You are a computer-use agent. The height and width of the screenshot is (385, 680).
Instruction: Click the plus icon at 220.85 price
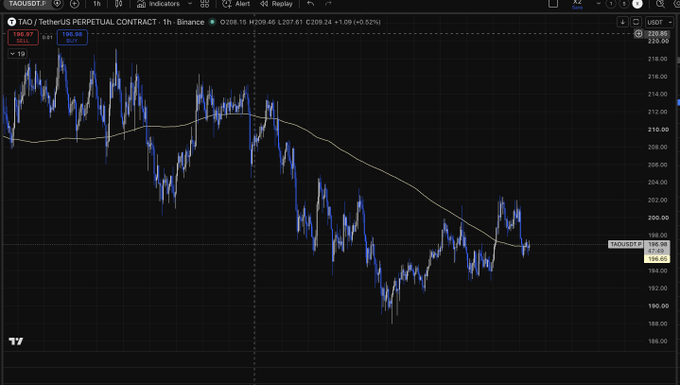638,33
